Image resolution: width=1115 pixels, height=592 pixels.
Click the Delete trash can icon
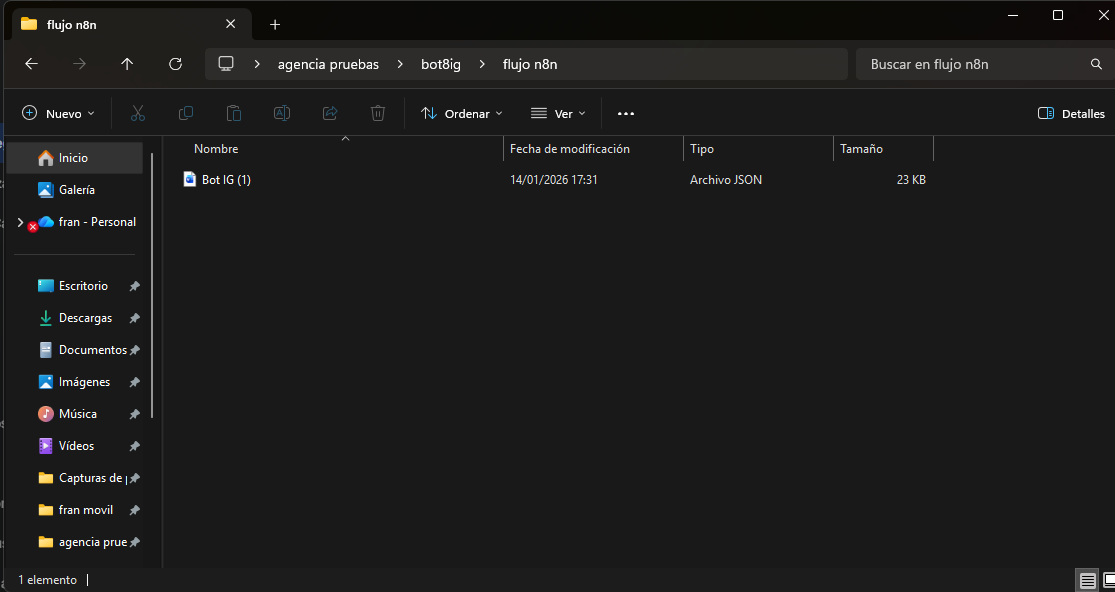pos(378,113)
